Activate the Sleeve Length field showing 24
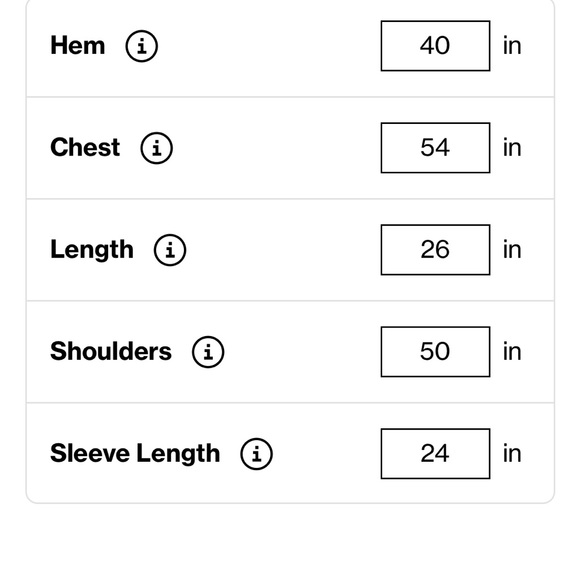This screenshot has width=580, height=580. pos(435,454)
